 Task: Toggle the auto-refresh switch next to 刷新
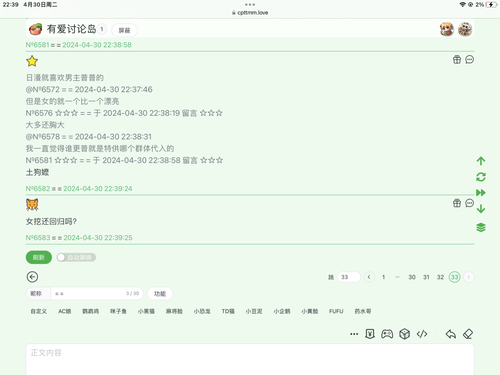click(76, 257)
